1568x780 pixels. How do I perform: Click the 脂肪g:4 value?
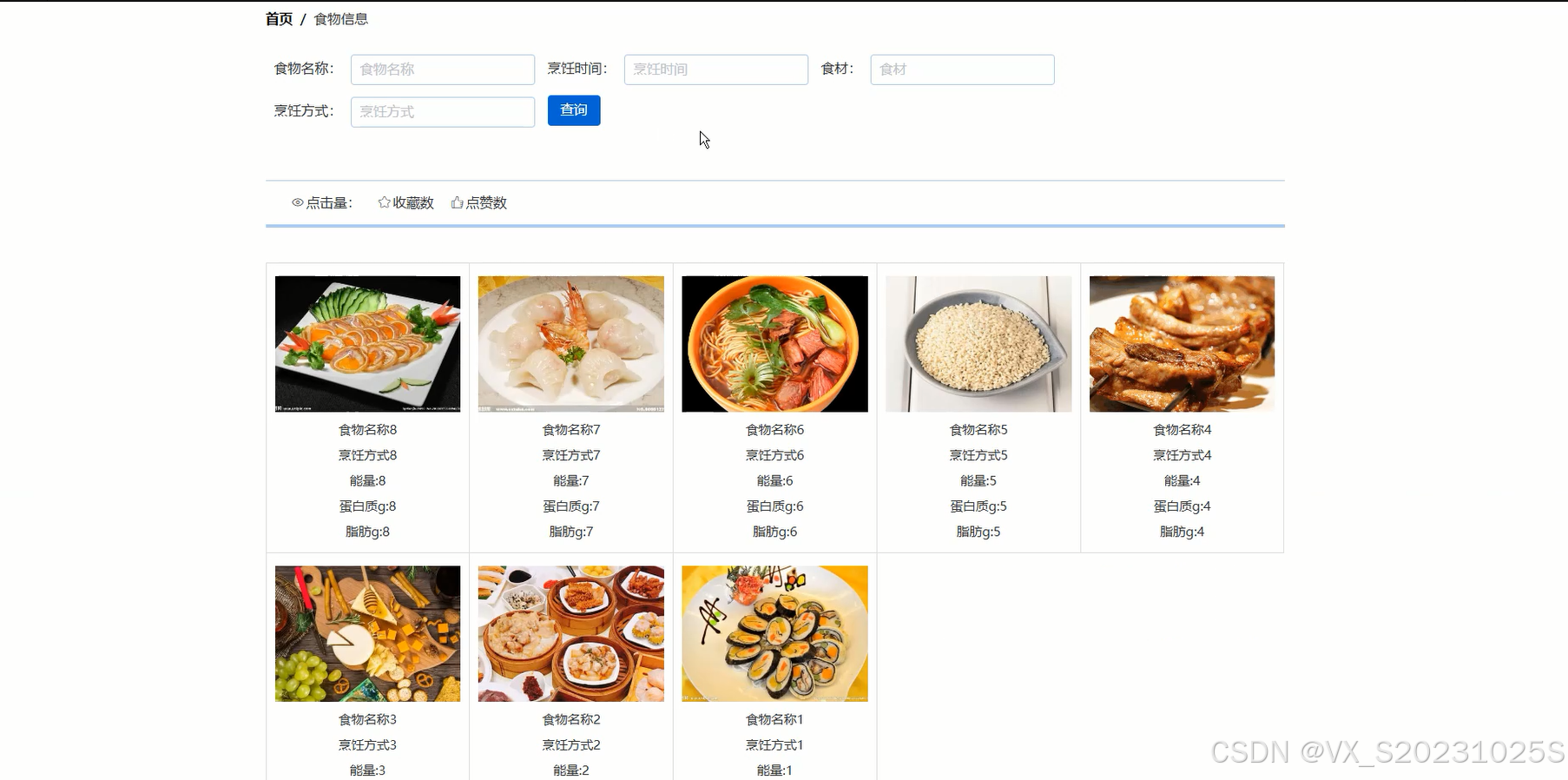point(1183,532)
